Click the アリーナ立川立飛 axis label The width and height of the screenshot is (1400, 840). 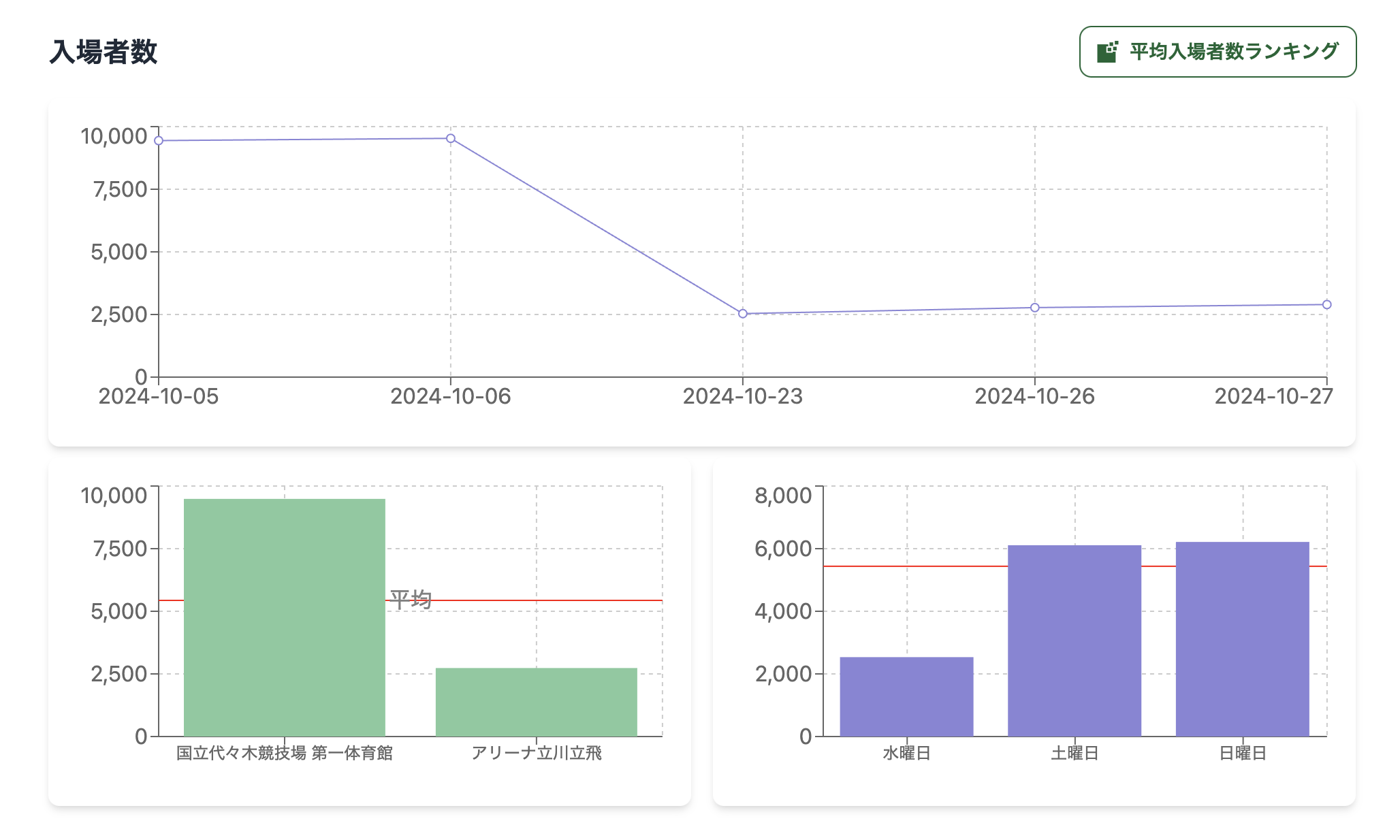coord(537,753)
